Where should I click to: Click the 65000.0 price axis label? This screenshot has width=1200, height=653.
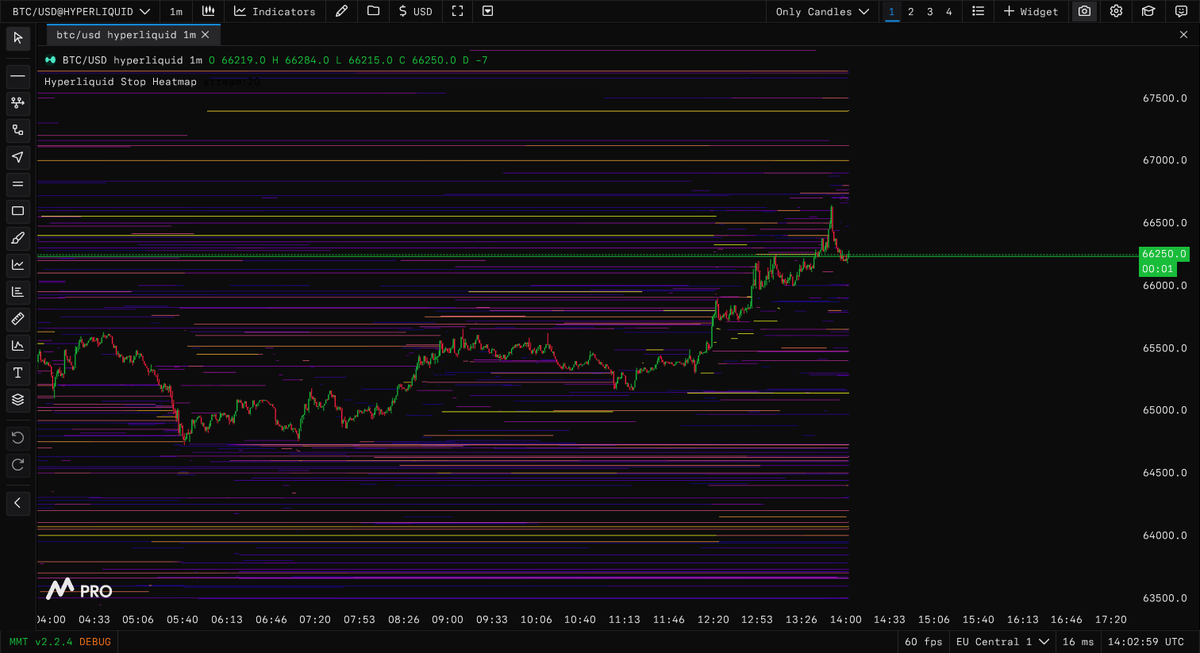[x=1164, y=411]
